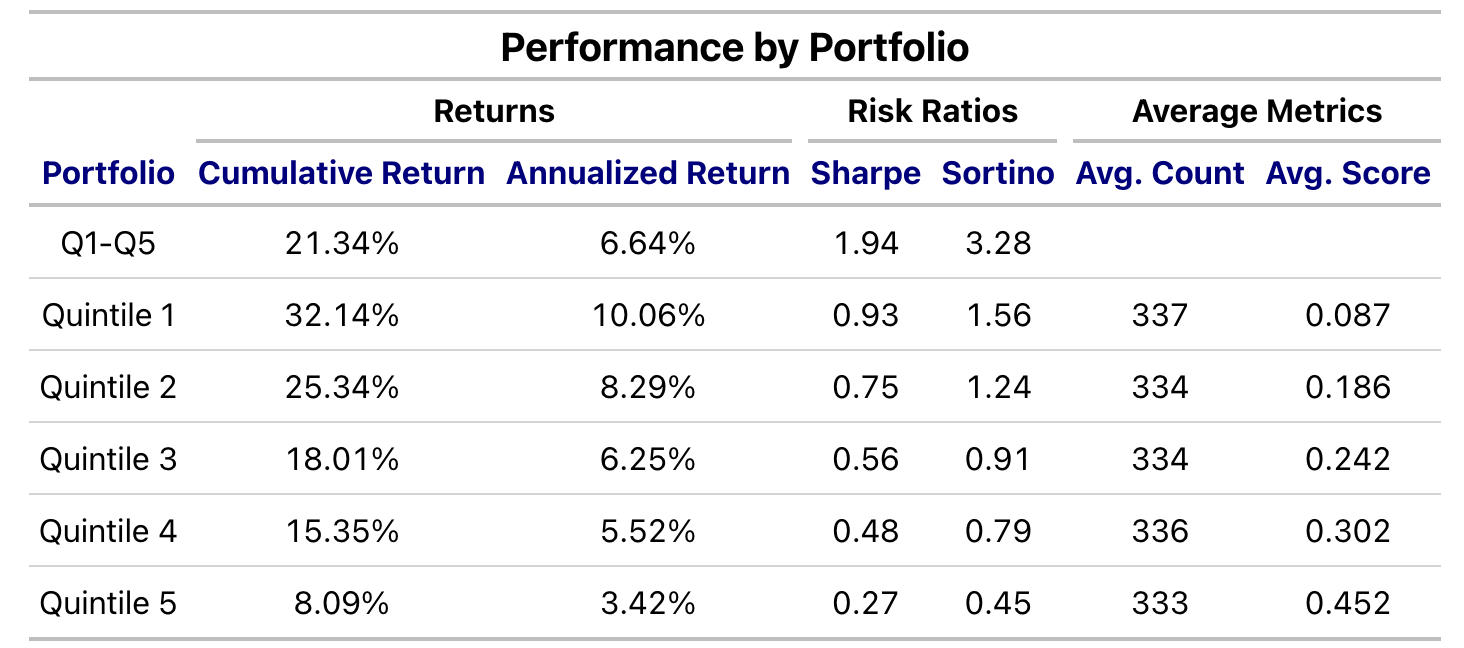The image size is (1464, 648).
Task: Select the Avg. Count column header
Action: [x=1160, y=173]
